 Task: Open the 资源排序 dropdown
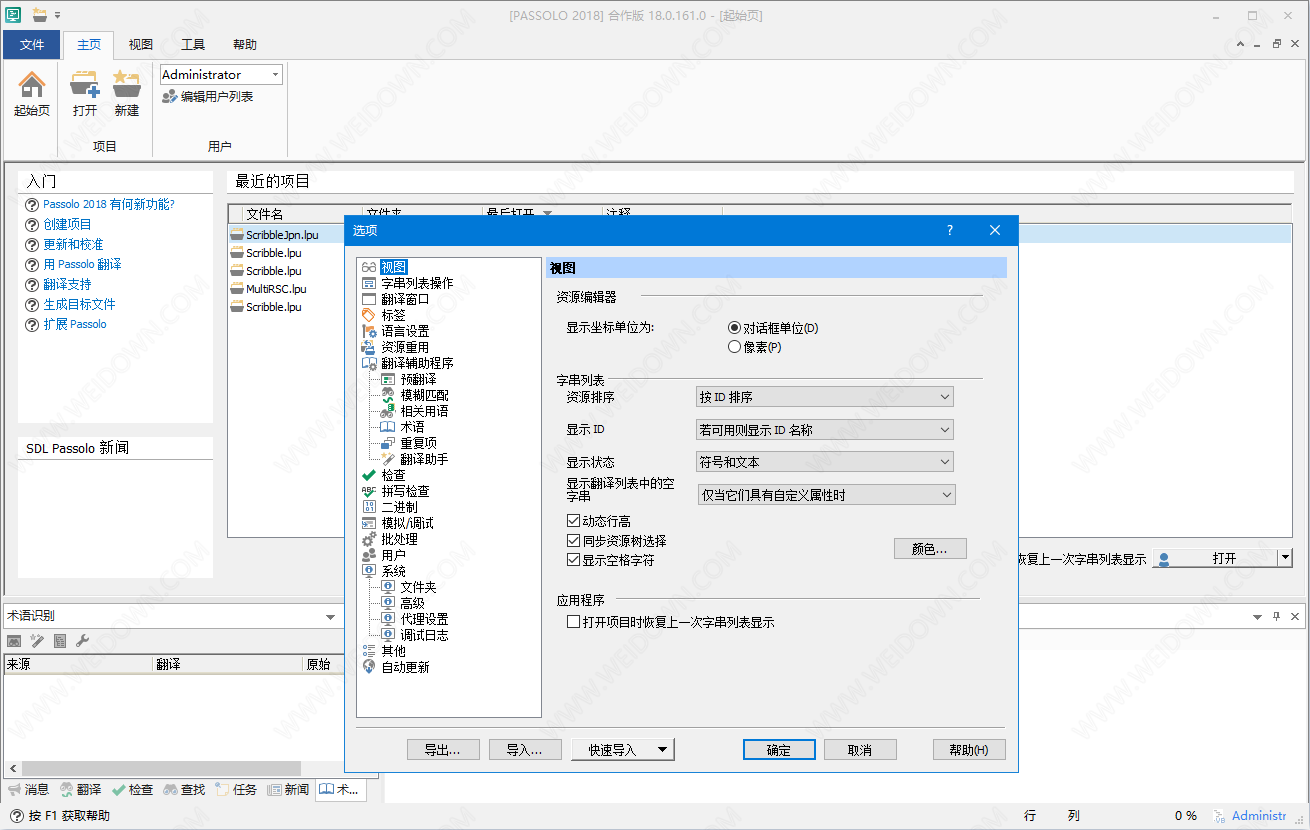click(825, 397)
